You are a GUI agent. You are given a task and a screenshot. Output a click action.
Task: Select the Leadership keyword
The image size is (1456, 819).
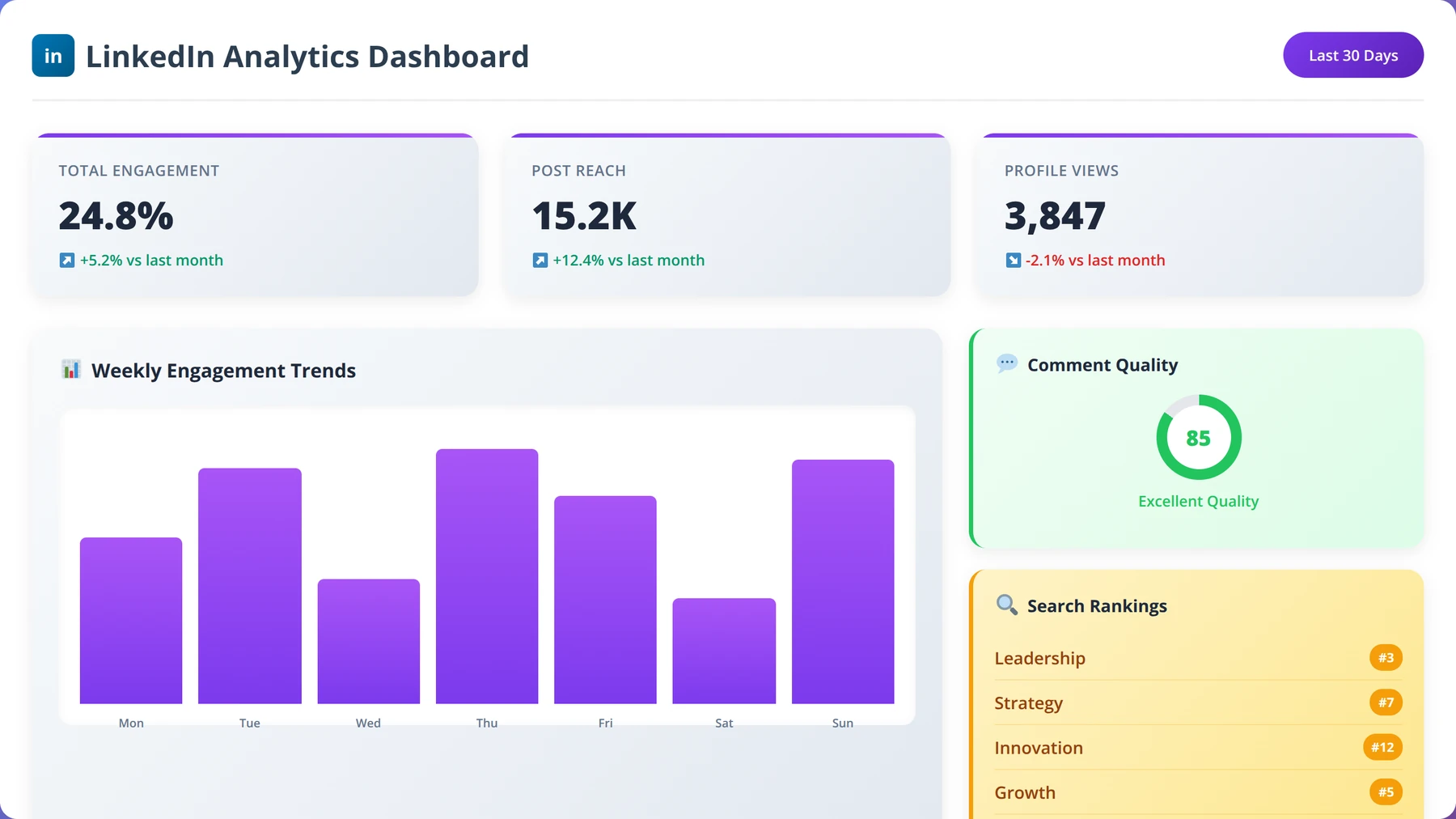1040,658
